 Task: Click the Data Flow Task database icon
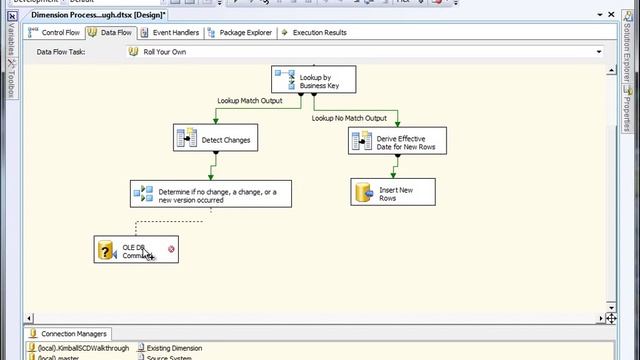pyautogui.click(x=133, y=52)
